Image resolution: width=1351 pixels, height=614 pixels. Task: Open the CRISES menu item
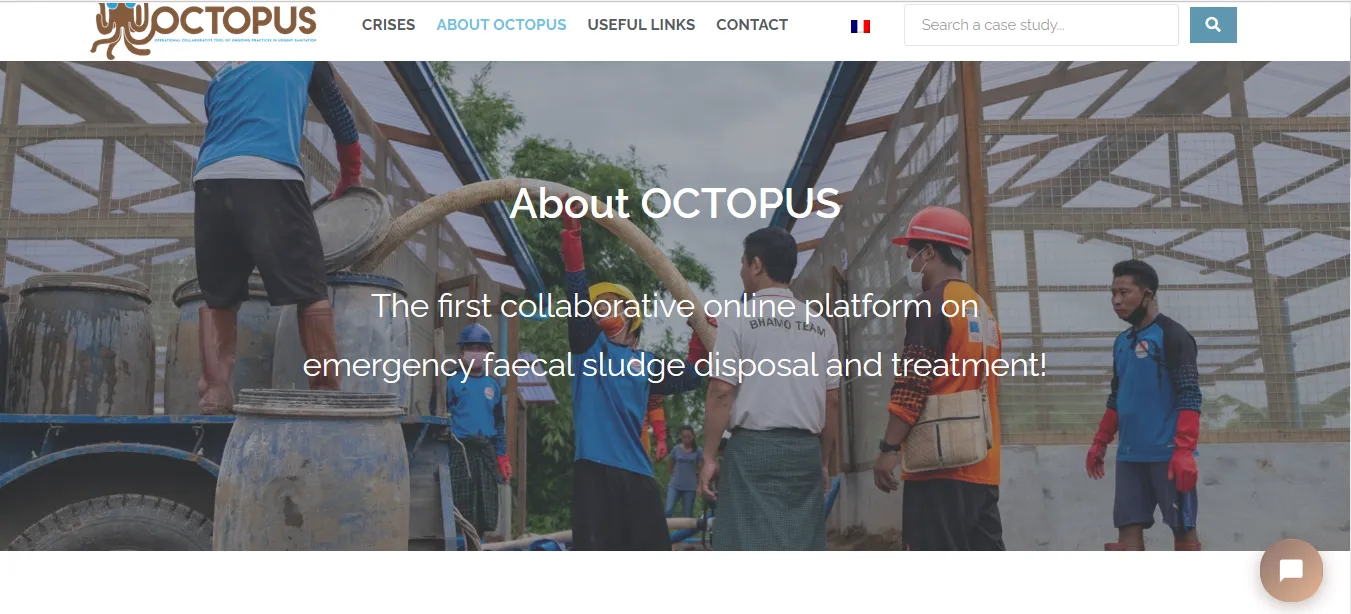click(388, 25)
